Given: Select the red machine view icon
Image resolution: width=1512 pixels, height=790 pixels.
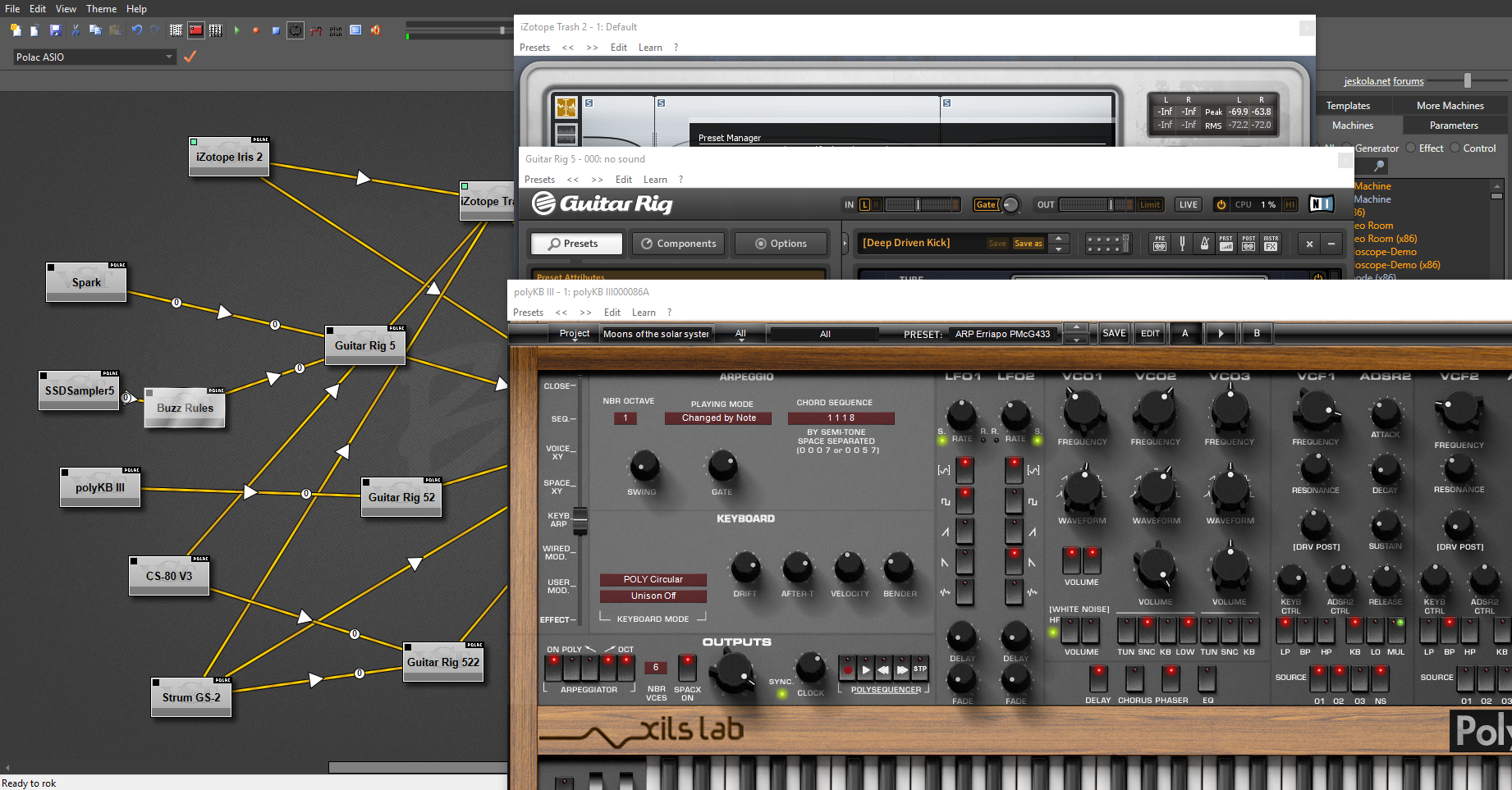Looking at the screenshot, I should (195, 30).
